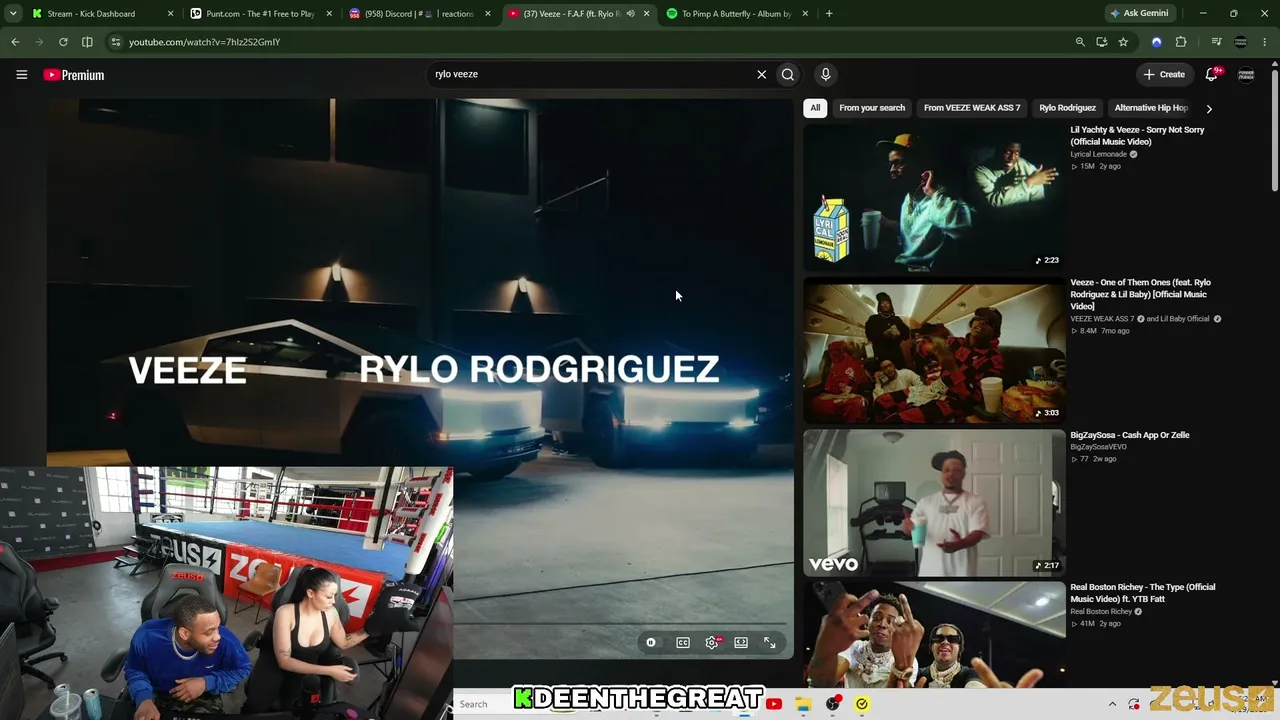
Task: Open the private jet video thumbnail
Action: point(934,350)
